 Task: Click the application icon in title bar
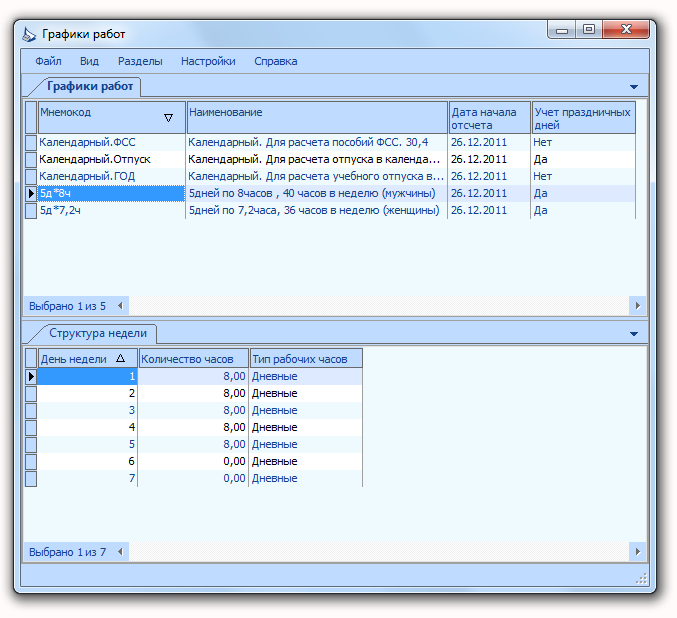point(29,34)
